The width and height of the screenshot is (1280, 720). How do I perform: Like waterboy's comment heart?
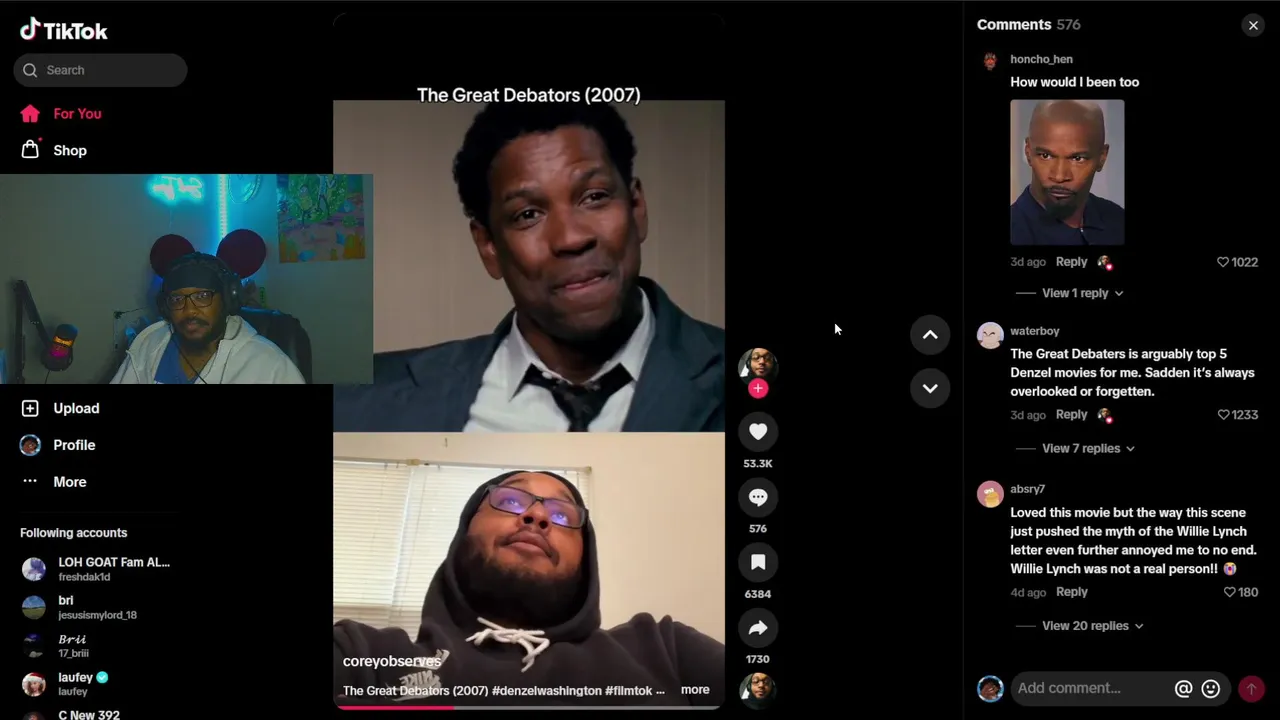click(x=1223, y=415)
